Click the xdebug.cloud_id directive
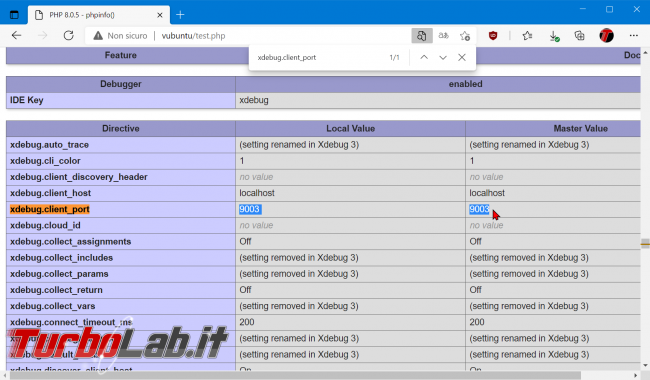The image size is (650, 380). [x=45, y=225]
